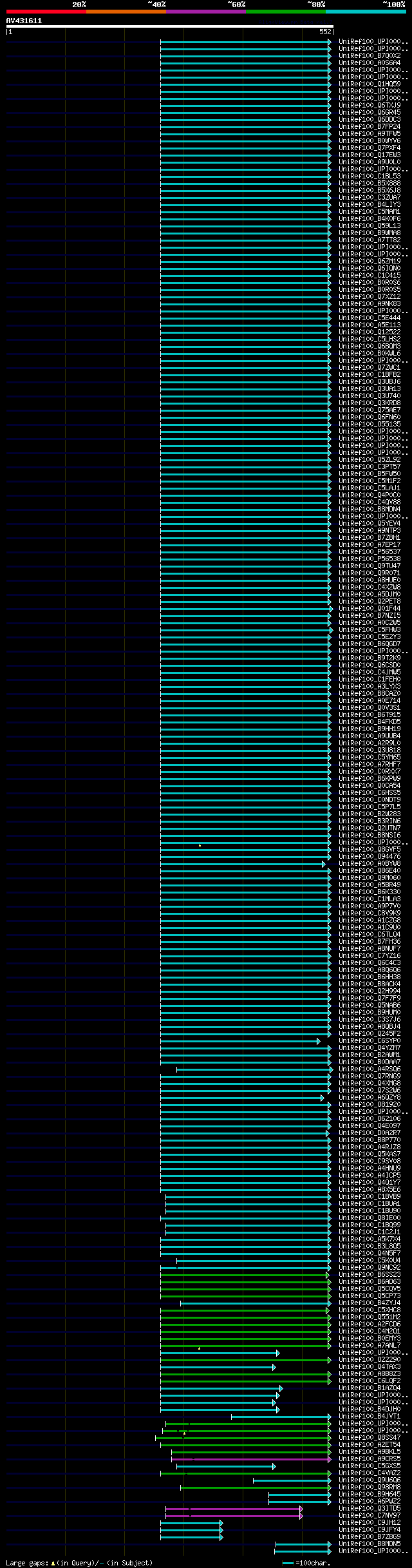Select hit UniRef100_B8MDN5
The image size is (412, 1568).
[x=370, y=1544]
